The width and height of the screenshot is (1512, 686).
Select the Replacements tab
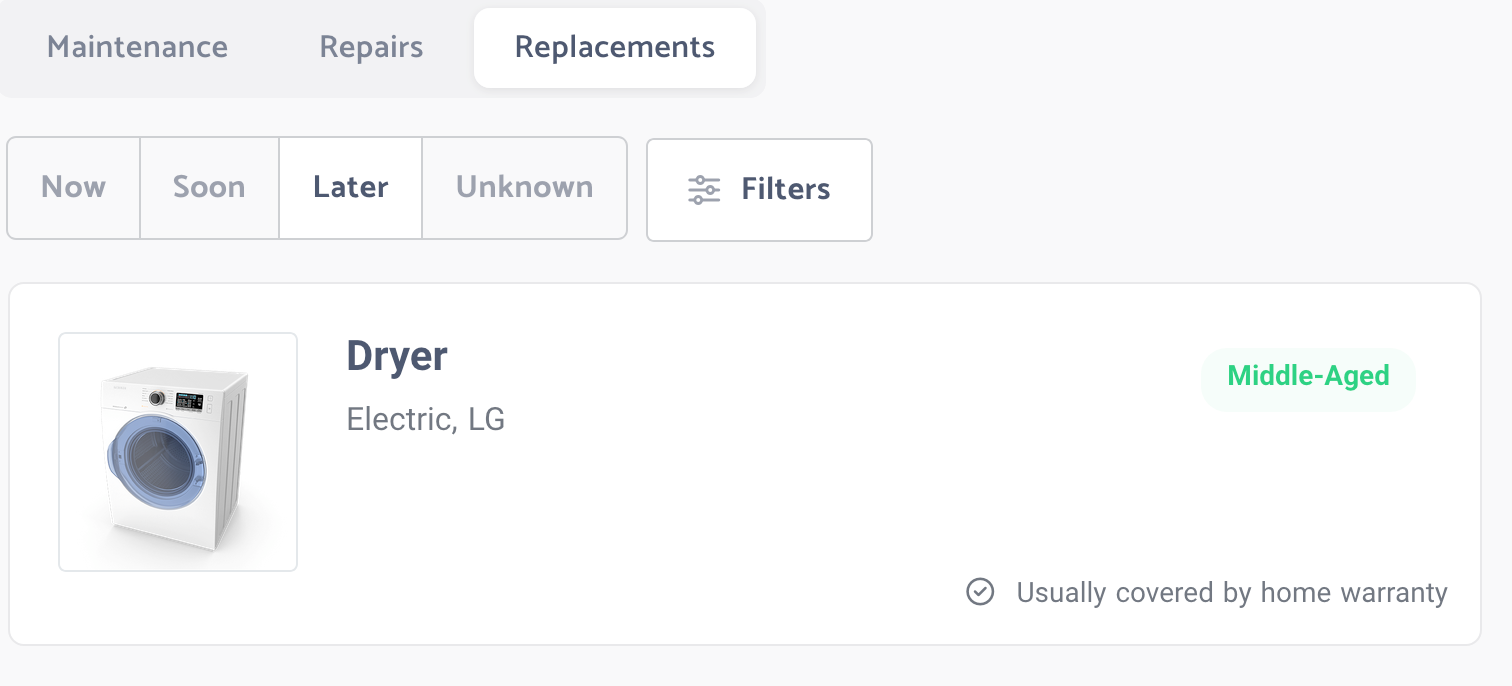pos(615,47)
